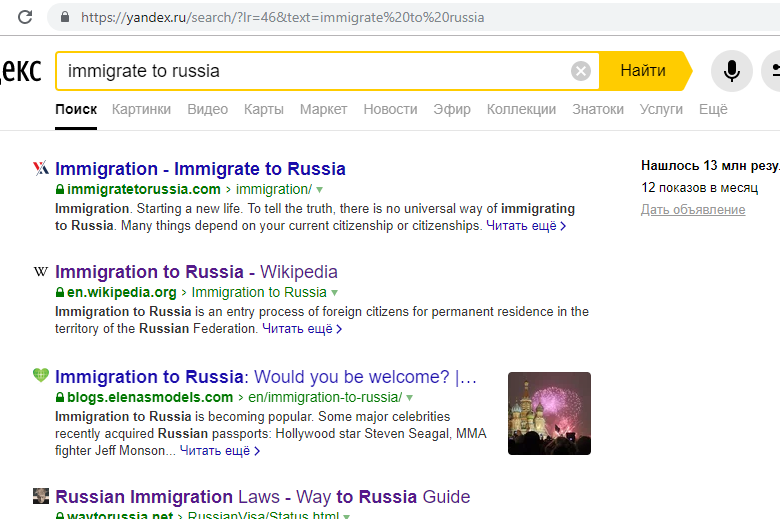
Task: Click the blogs.elenasmodels.com domain link
Action: 150,397
